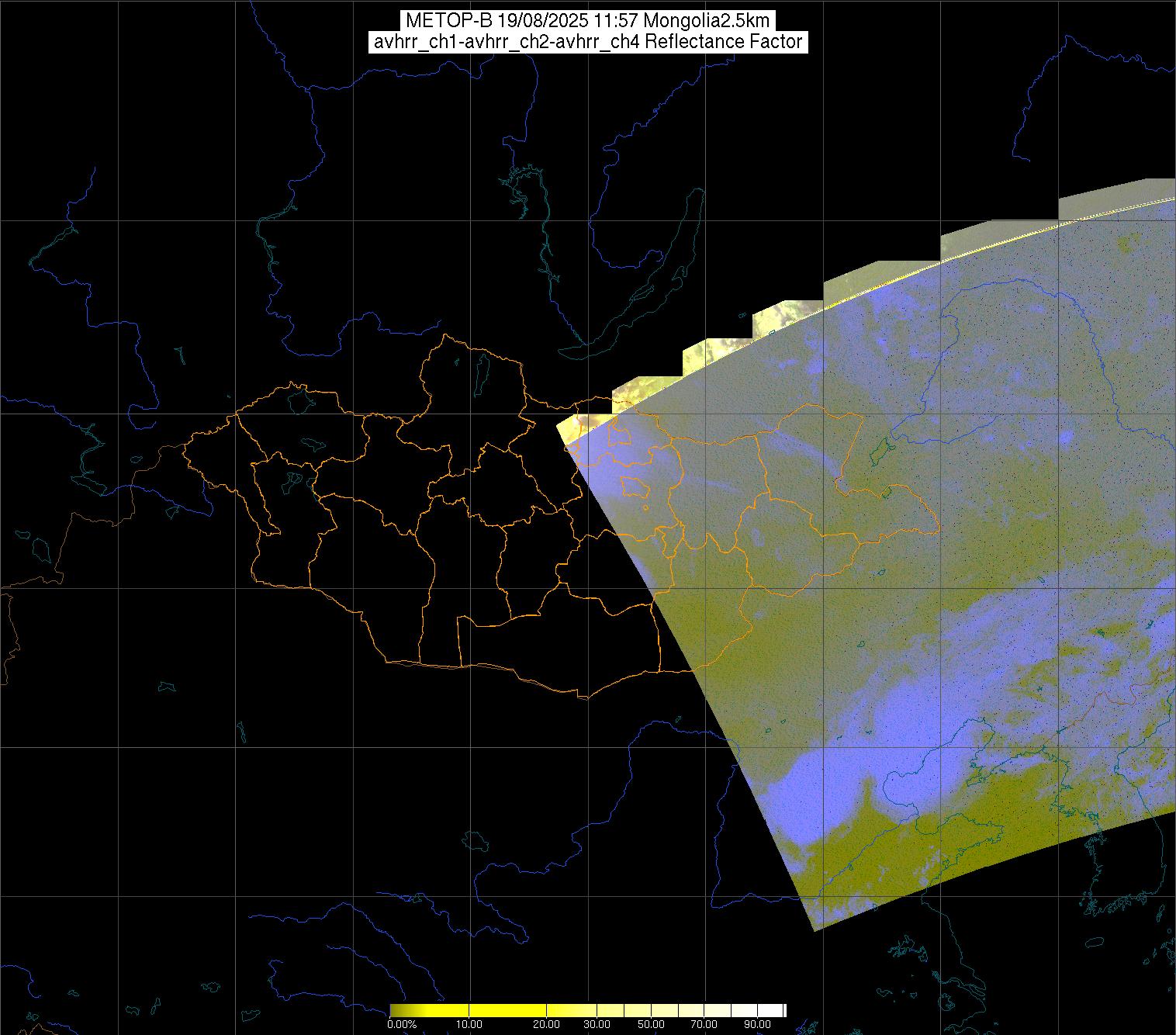Click the "avhrr_ch1-avhrr_ch2-avhrr_ch4 Reflectance Factor" subtitle

pos(588,42)
